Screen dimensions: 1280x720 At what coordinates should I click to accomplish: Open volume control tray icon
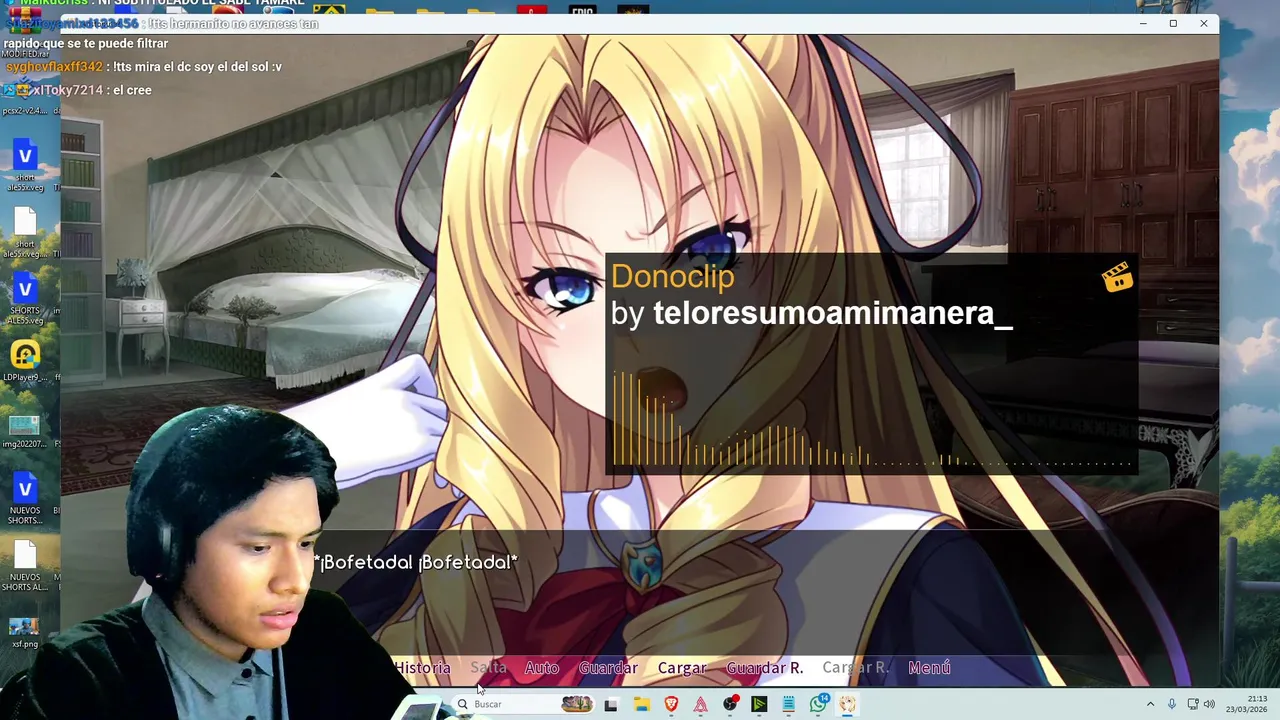pos(1209,704)
